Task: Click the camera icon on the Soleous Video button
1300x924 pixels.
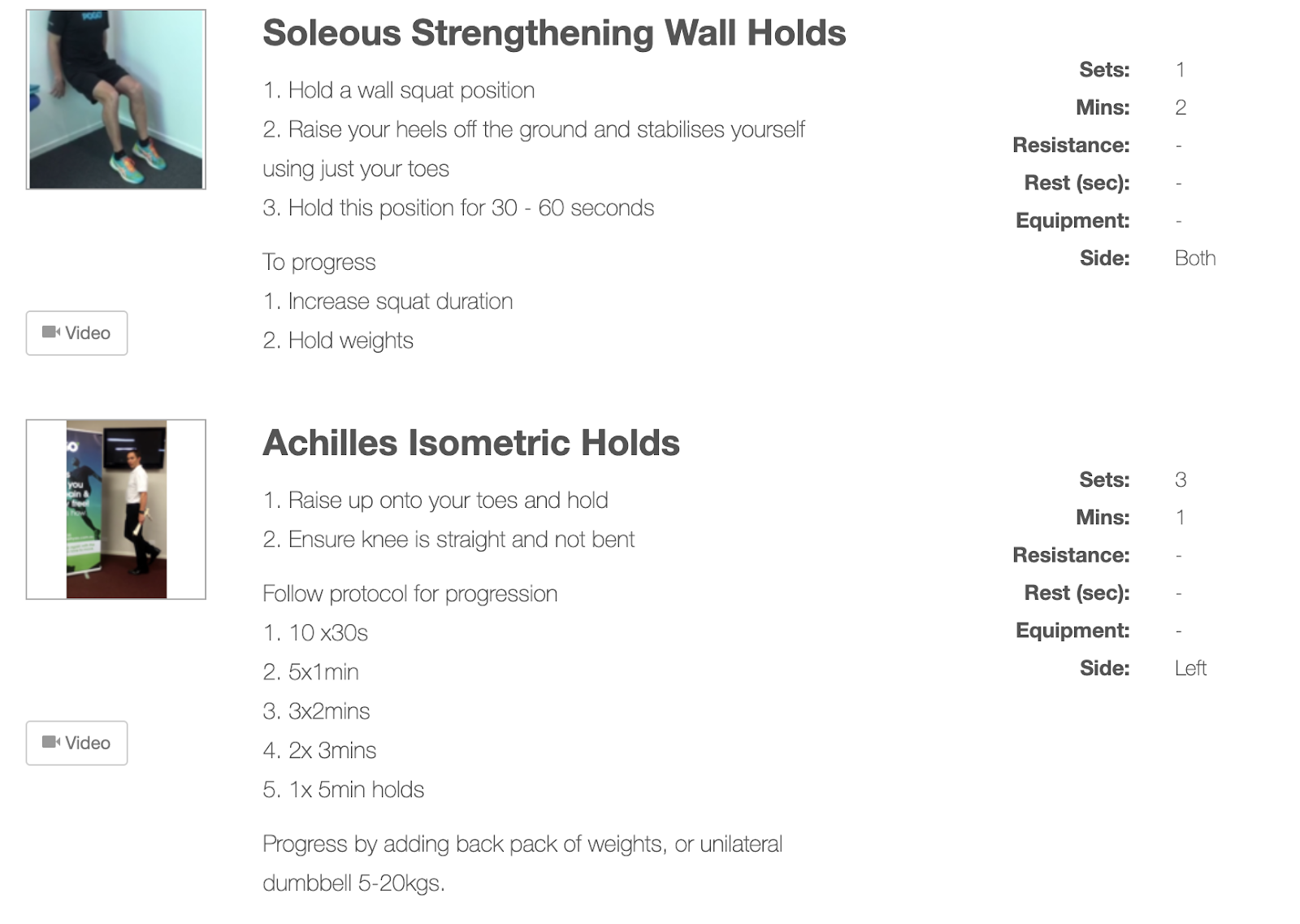Action: 51,332
